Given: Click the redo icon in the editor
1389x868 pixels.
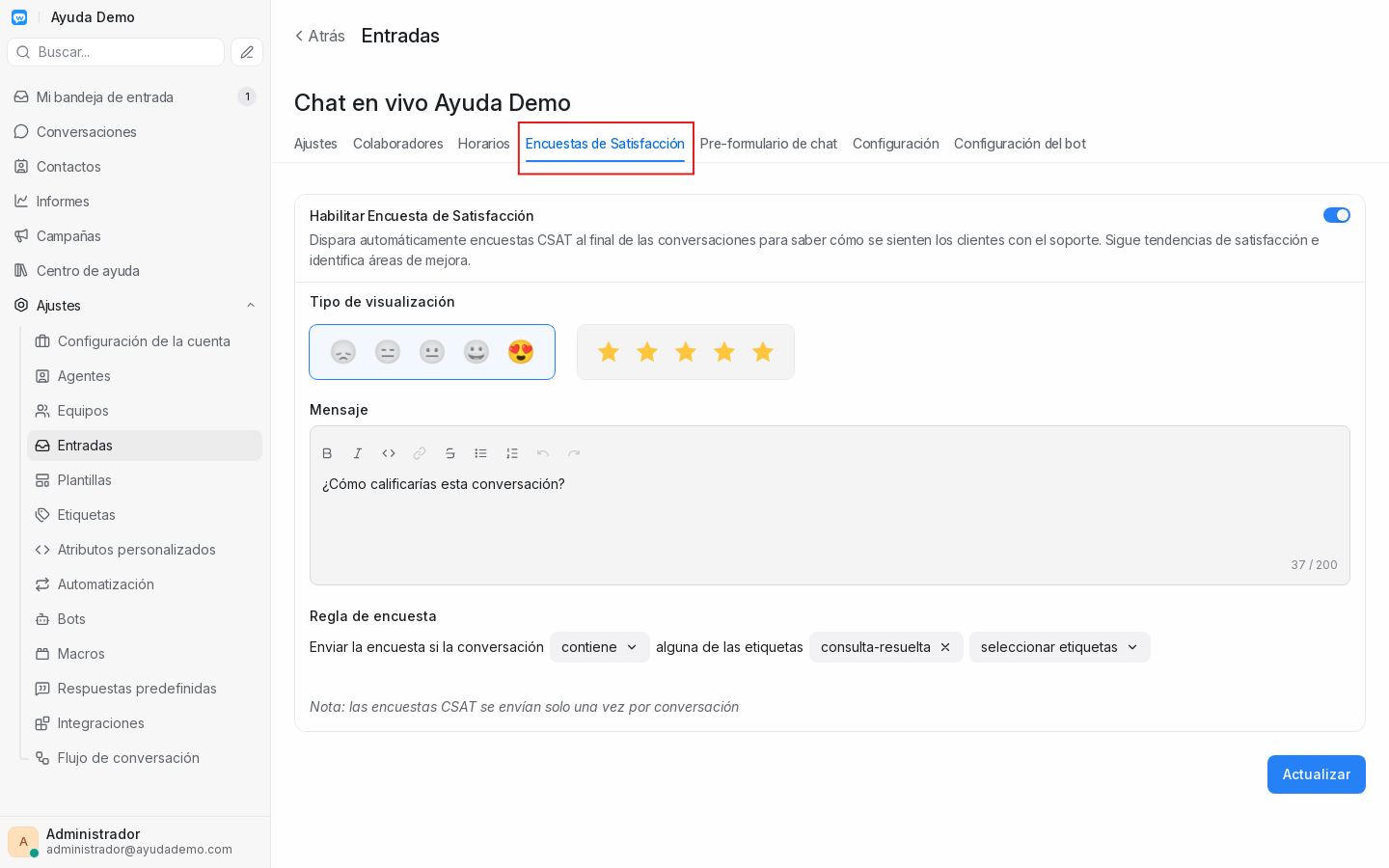Looking at the screenshot, I should 574,453.
